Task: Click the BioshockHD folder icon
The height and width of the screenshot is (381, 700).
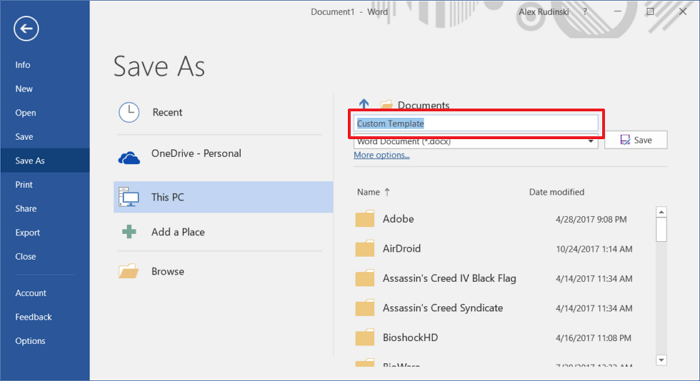Action: [x=365, y=337]
